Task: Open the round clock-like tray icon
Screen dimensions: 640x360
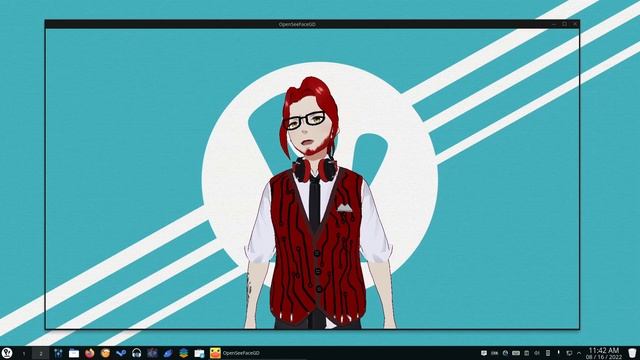Action: tap(505, 353)
